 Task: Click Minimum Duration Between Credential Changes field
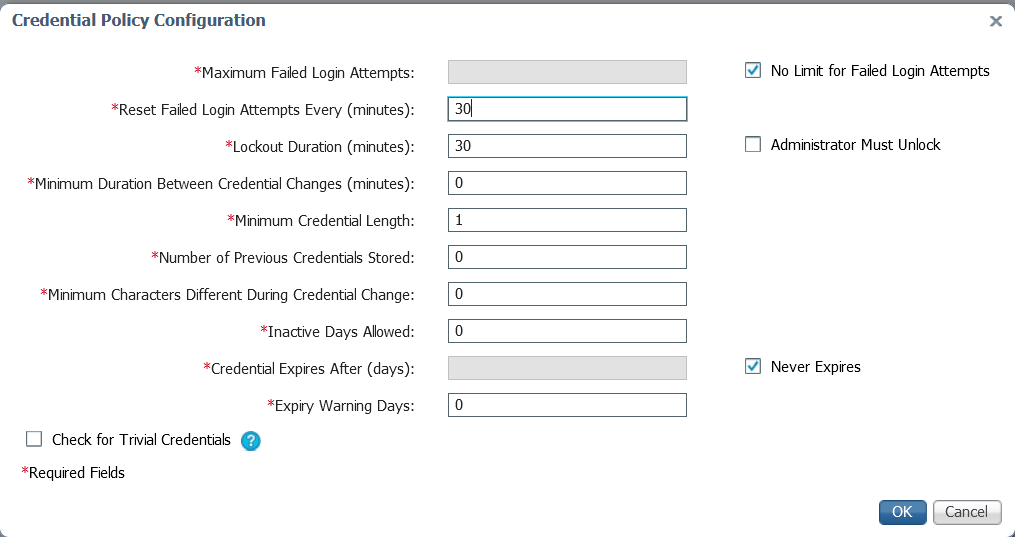[567, 183]
